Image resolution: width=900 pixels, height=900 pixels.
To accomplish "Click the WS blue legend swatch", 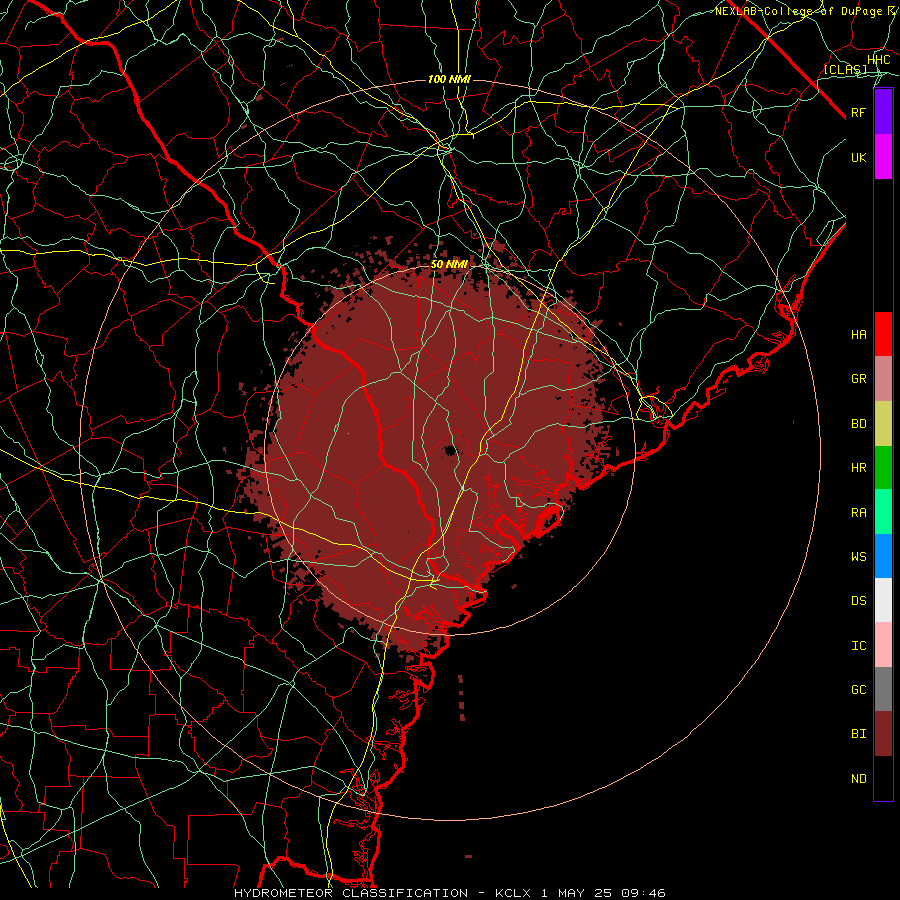I will (x=883, y=556).
